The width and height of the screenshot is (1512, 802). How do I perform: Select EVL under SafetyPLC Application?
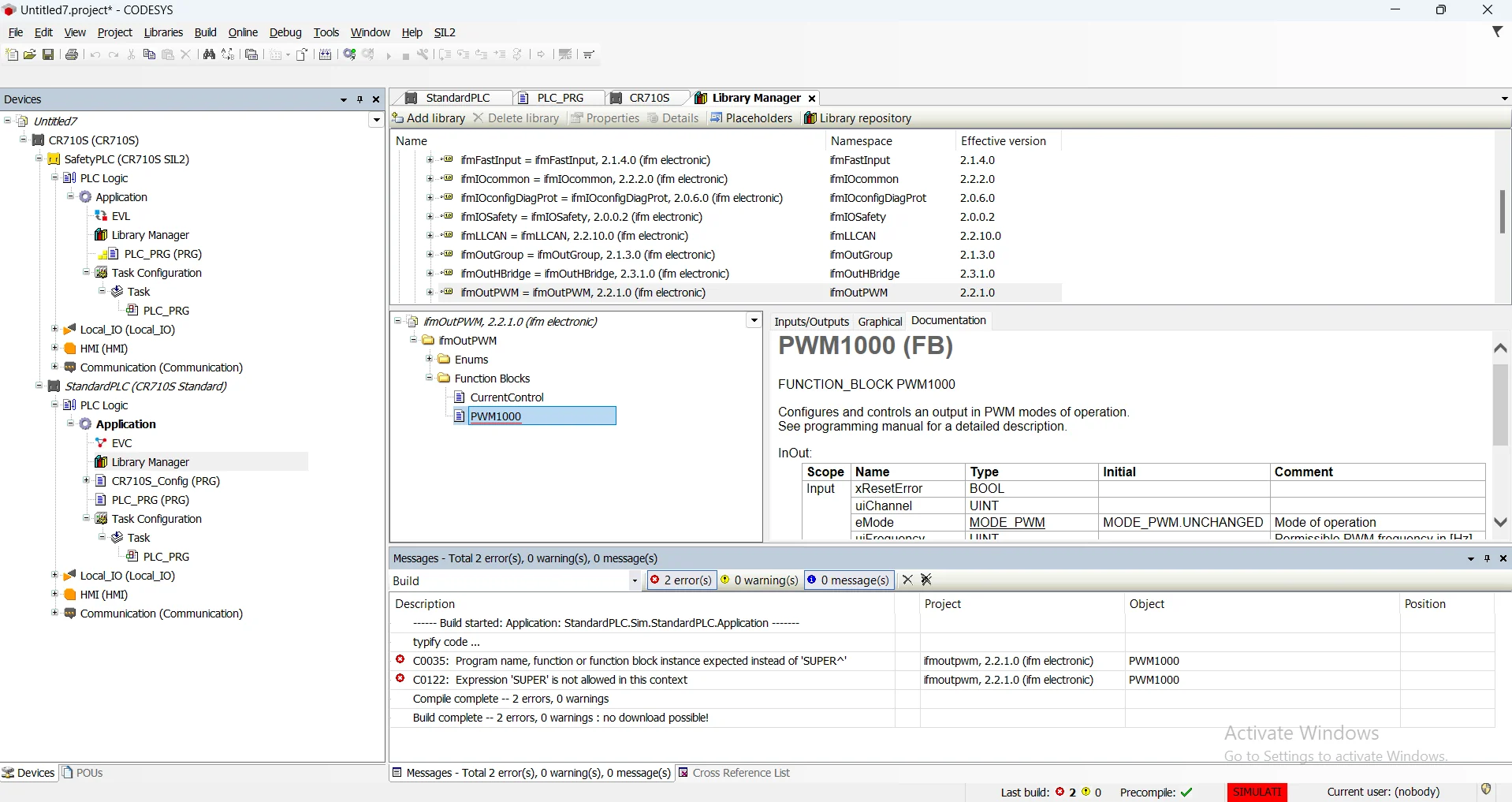pyautogui.click(x=121, y=216)
